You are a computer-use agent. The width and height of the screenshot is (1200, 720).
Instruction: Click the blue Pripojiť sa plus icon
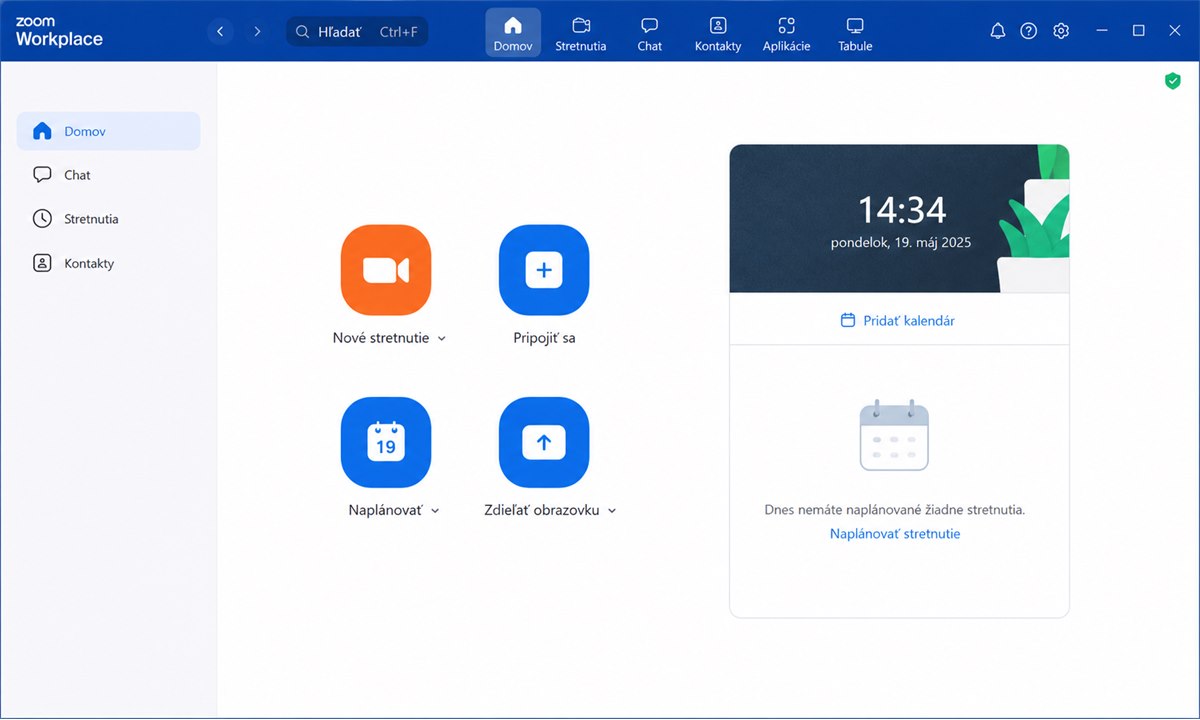[544, 270]
